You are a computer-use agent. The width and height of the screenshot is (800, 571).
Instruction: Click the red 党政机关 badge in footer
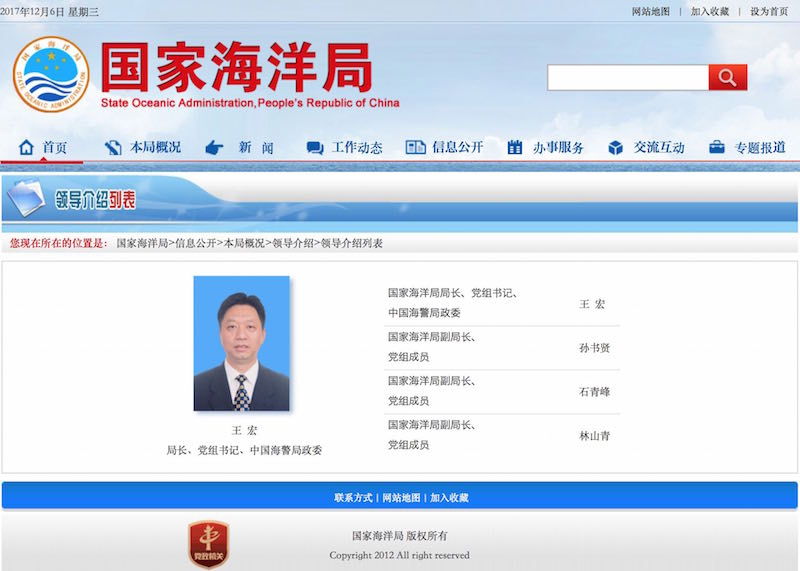208,544
